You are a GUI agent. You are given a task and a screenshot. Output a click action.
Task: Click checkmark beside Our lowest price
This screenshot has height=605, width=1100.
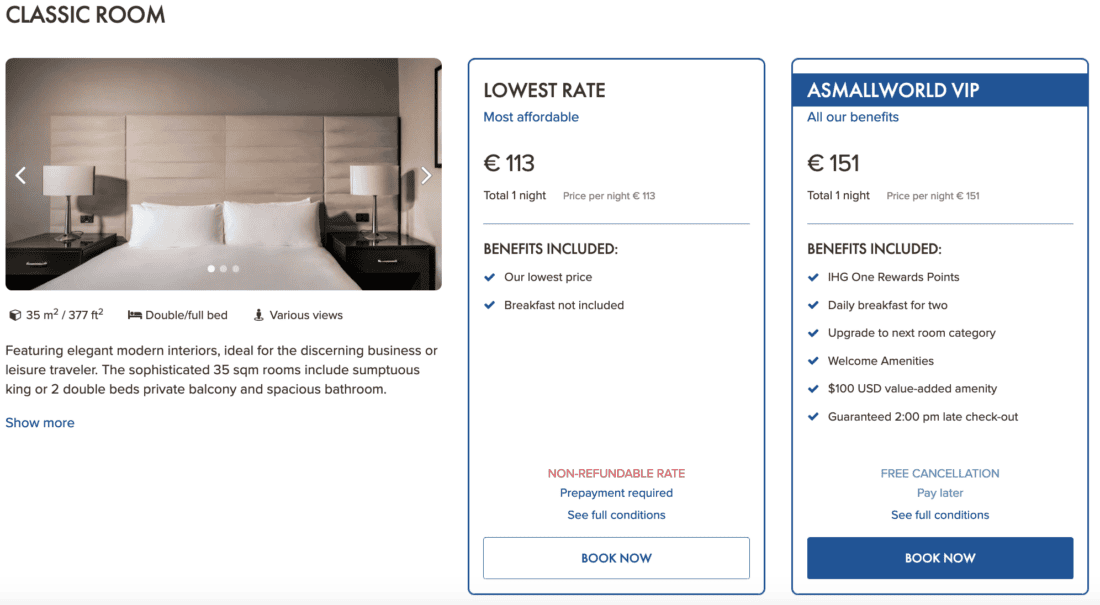point(490,277)
